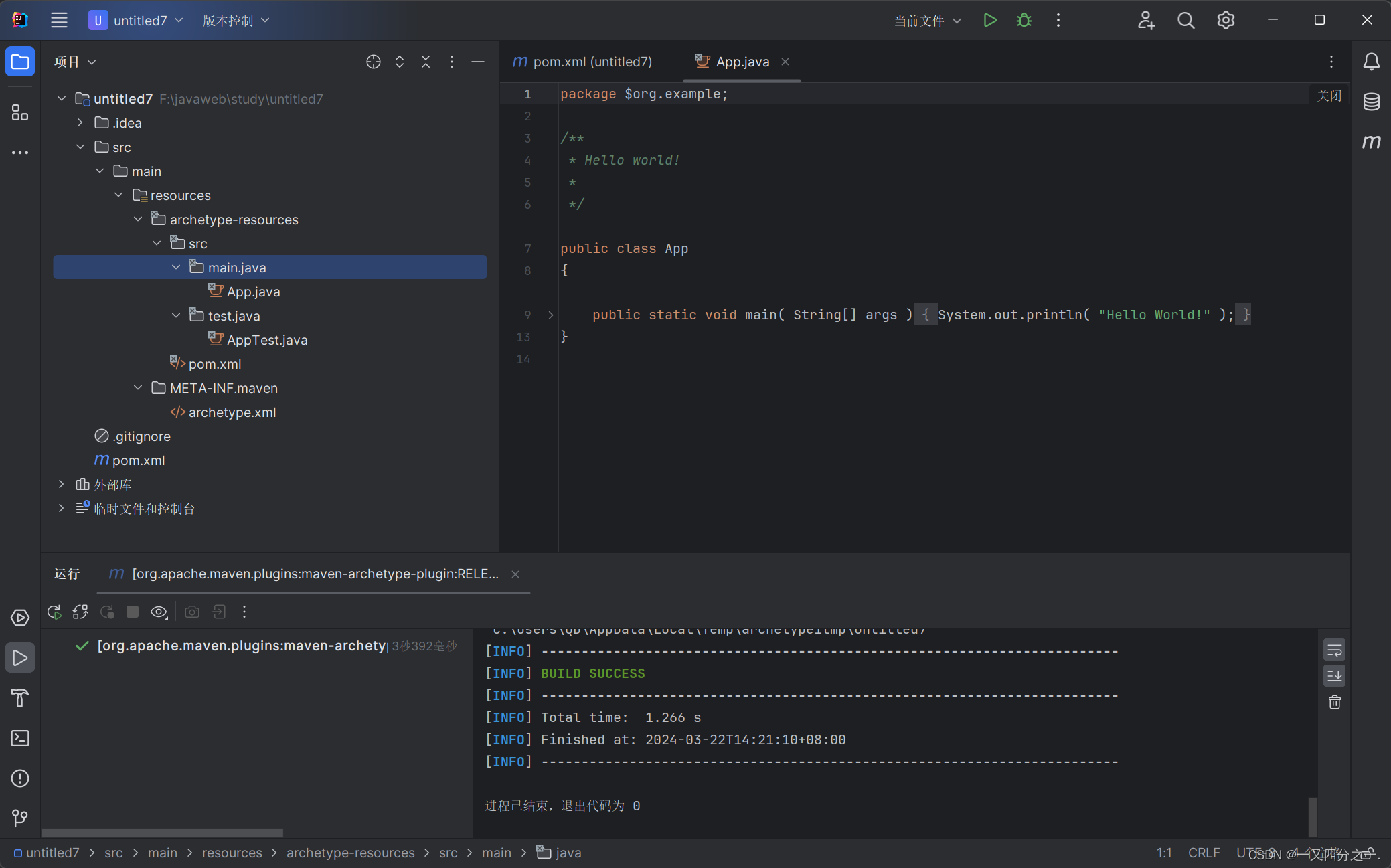Select opened file crosshair icon
The image size is (1391, 868).
click(x=374, y=62)
